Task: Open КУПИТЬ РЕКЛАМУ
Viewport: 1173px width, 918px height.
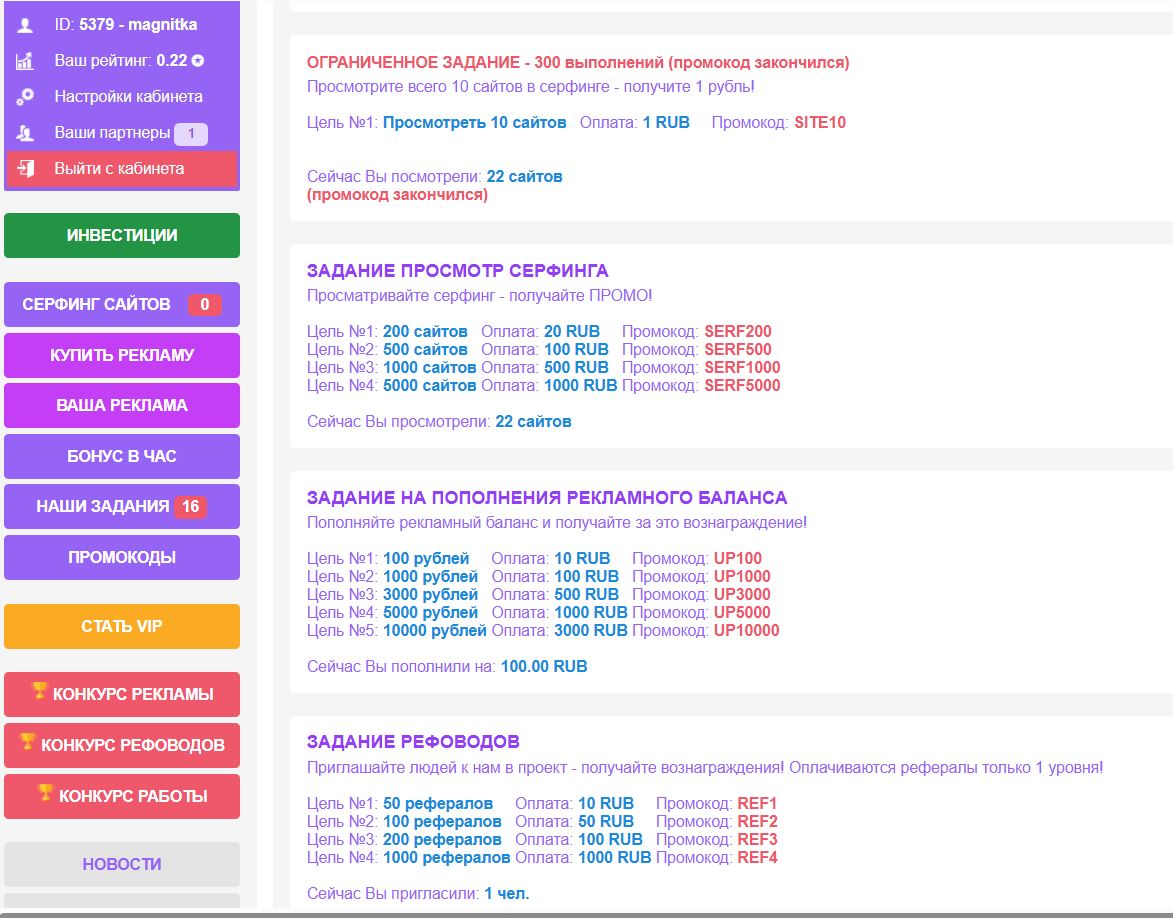Action: click(122, 355)
